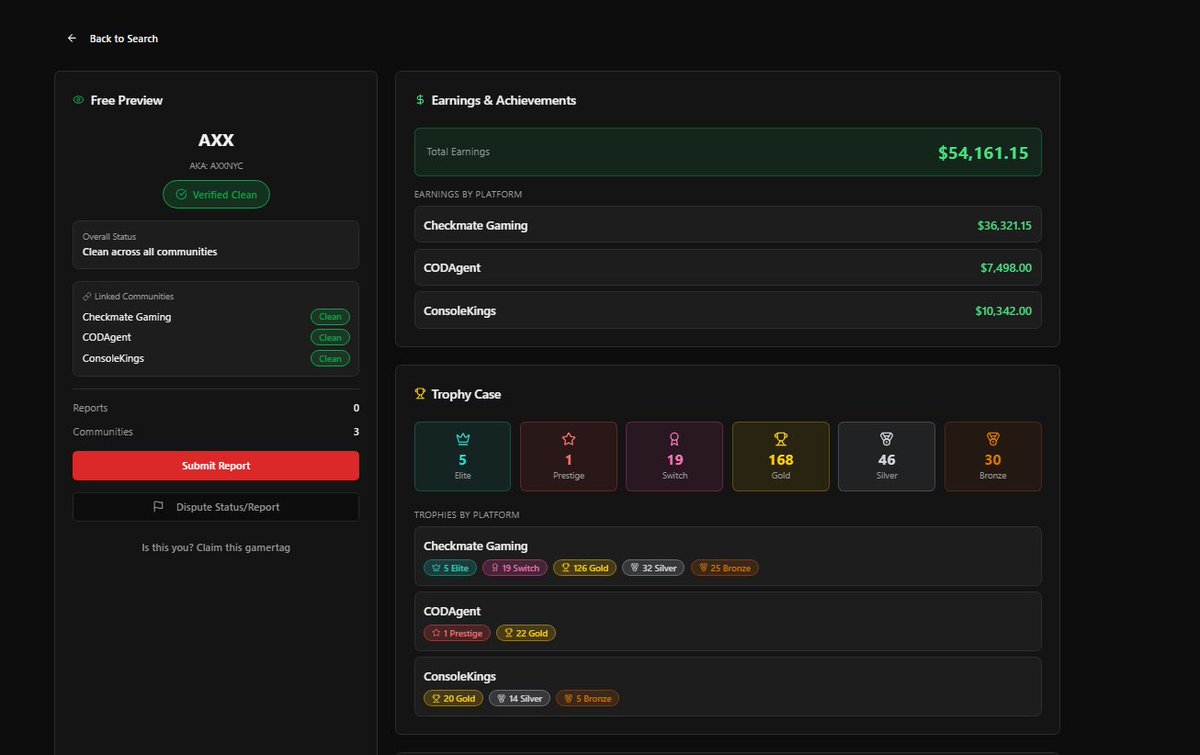
Task: Click the 5 Bronze badge under ConsoleKings
Action: [x=587, y=698]
